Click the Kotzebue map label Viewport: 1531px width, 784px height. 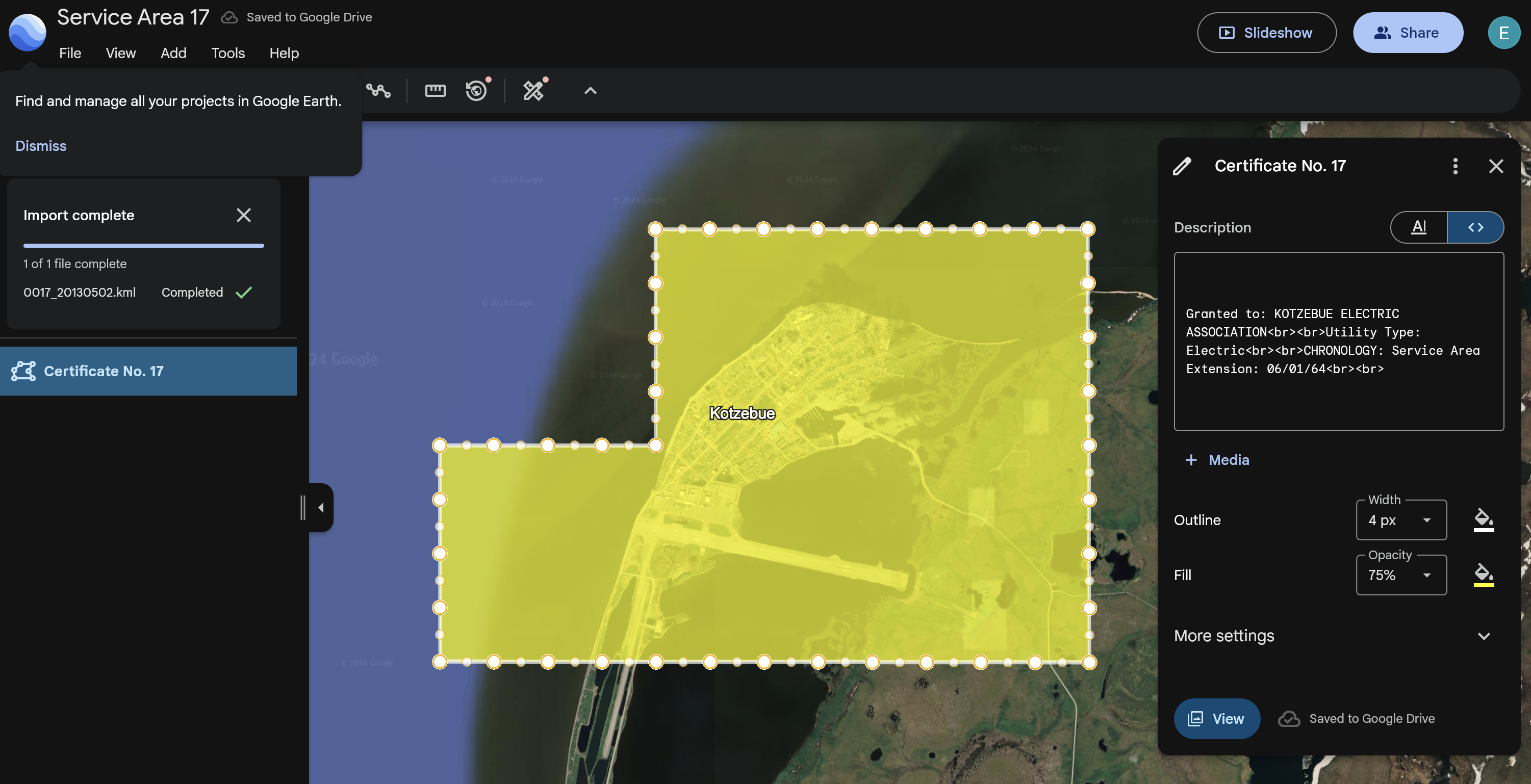coord(743,413)
